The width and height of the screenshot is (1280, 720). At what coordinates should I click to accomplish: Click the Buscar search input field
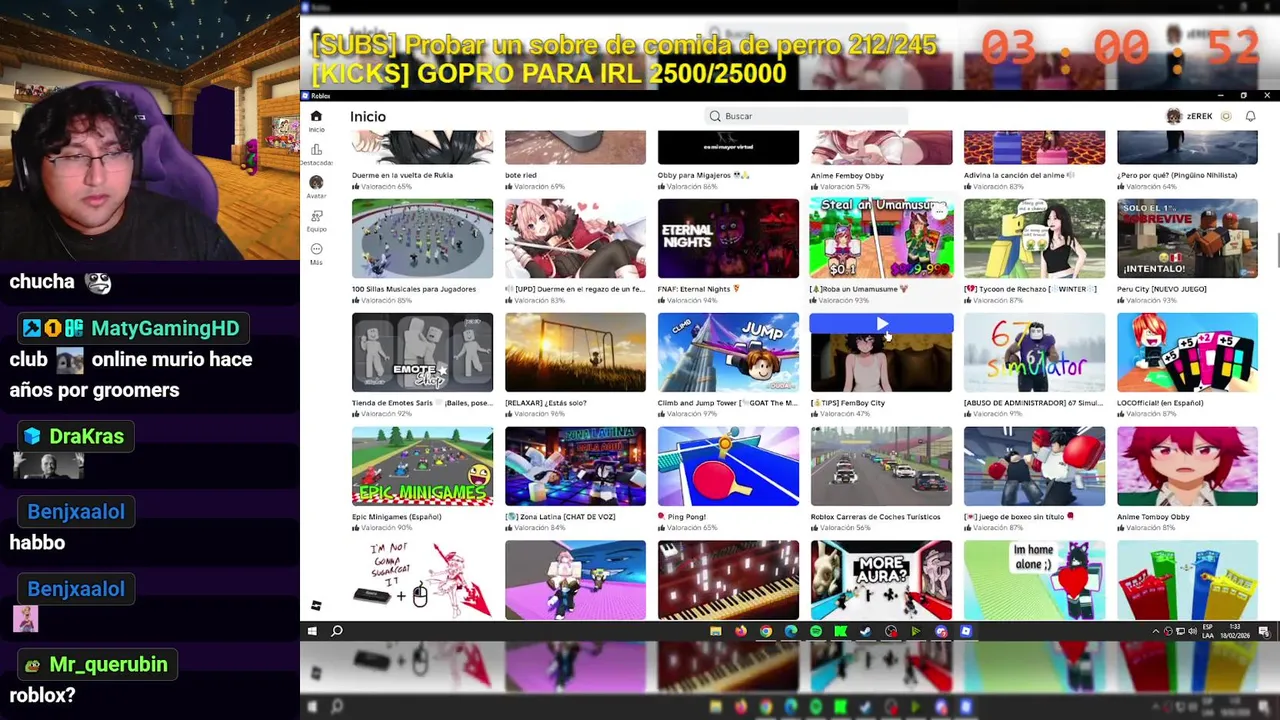tap(806, 116)
